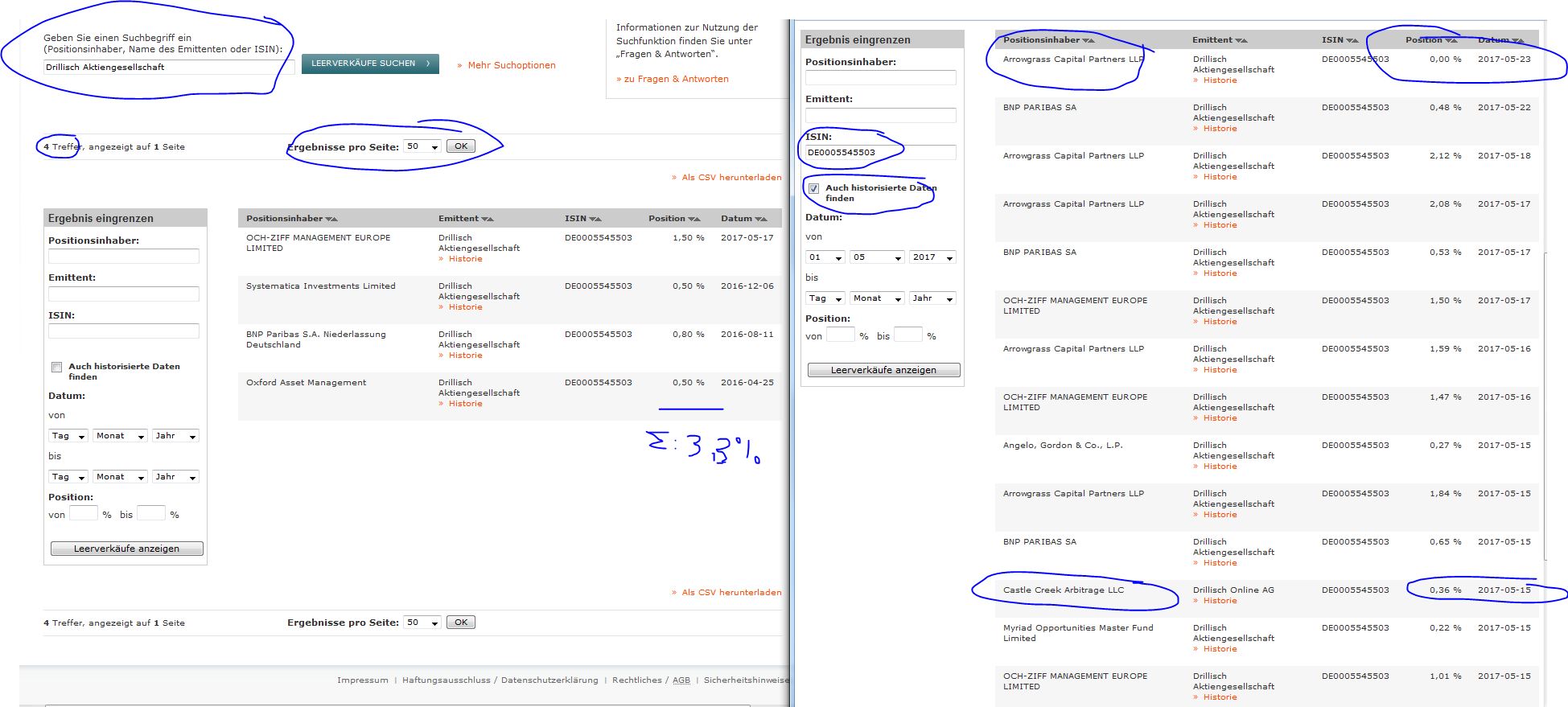Focus the Position 'von' percent field, left filter
Screen dimensions: 1568x707
(x=84, y=513)
